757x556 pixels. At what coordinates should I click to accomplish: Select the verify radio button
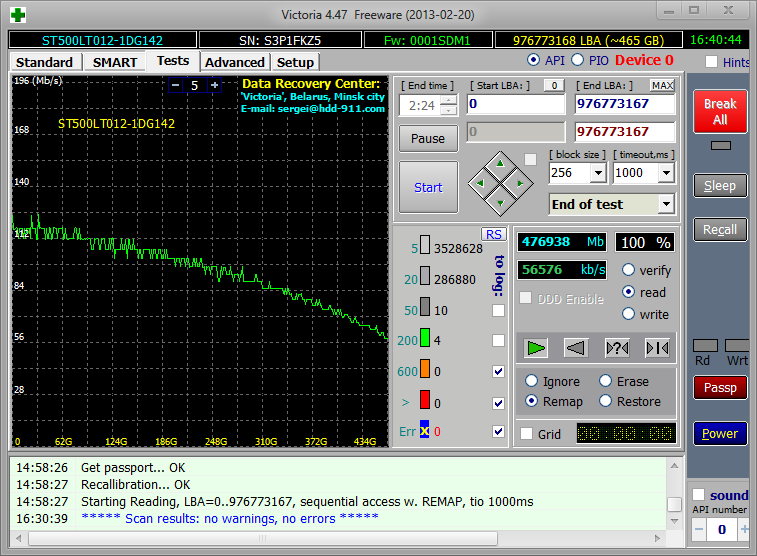pyautogui.click(x=628, y=270)
